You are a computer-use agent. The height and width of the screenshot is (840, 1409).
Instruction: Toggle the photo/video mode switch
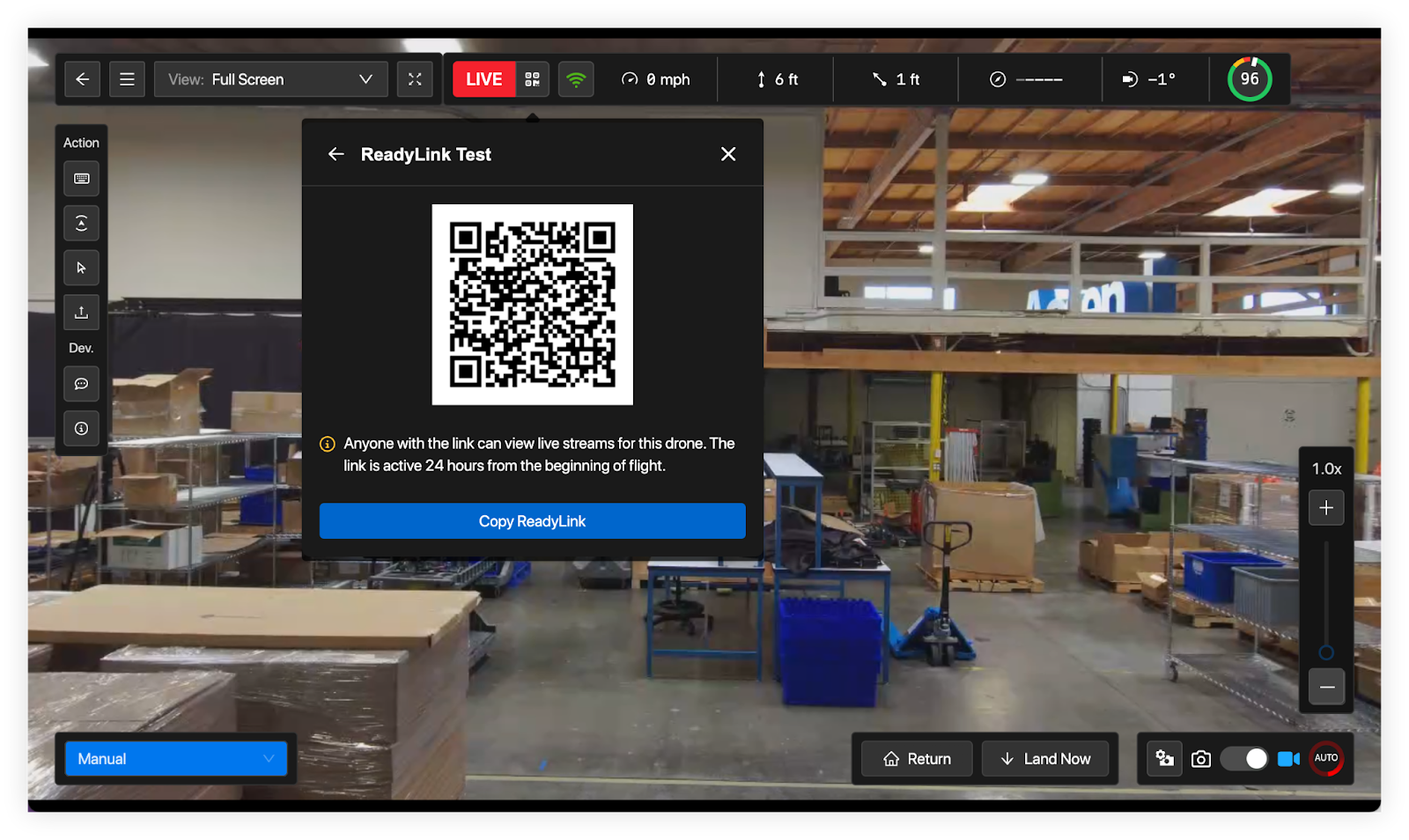(1243, 758)
